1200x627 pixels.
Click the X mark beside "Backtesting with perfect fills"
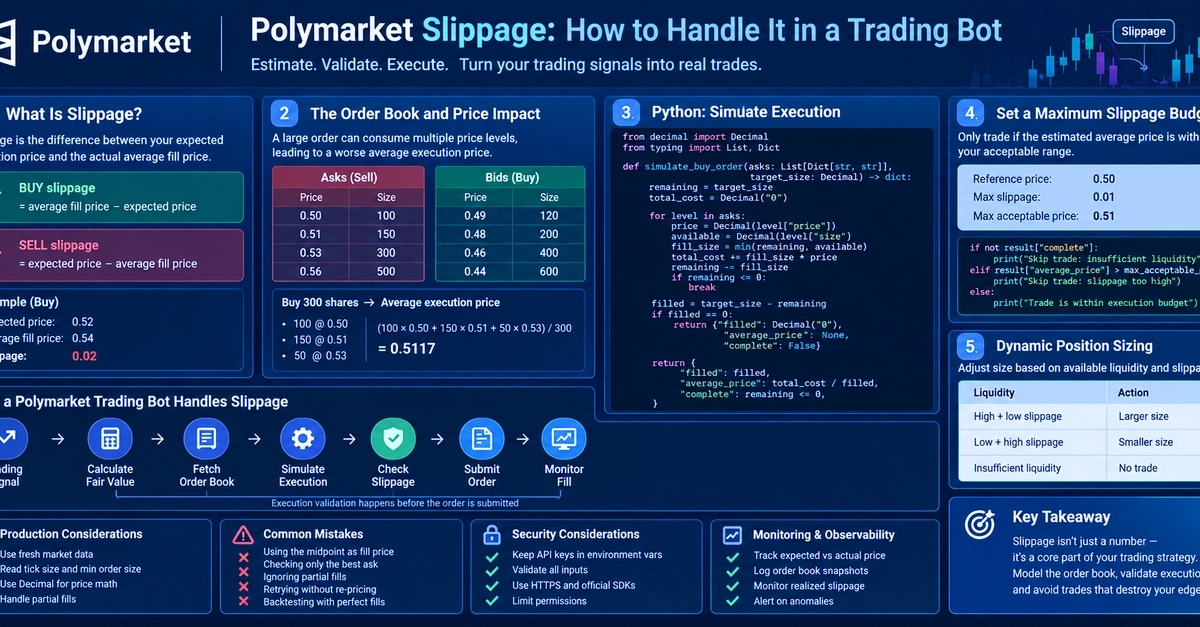click(243, 602)
